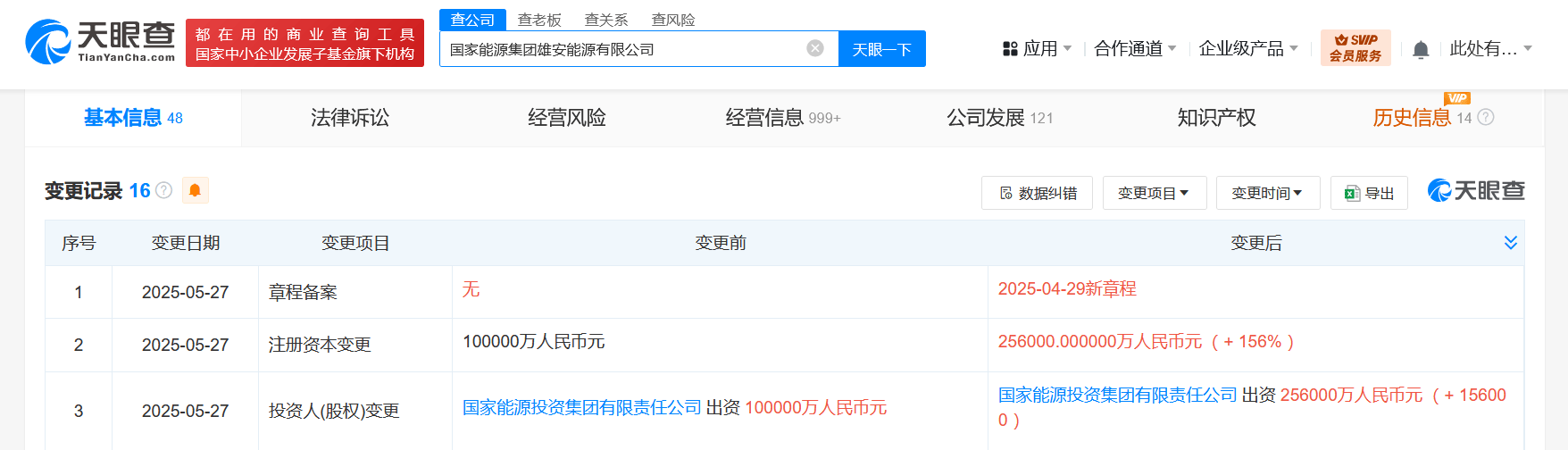This screenshot has height=450, width=1568.
Task: Click the 导出 export button
Action: point(1369,193)
